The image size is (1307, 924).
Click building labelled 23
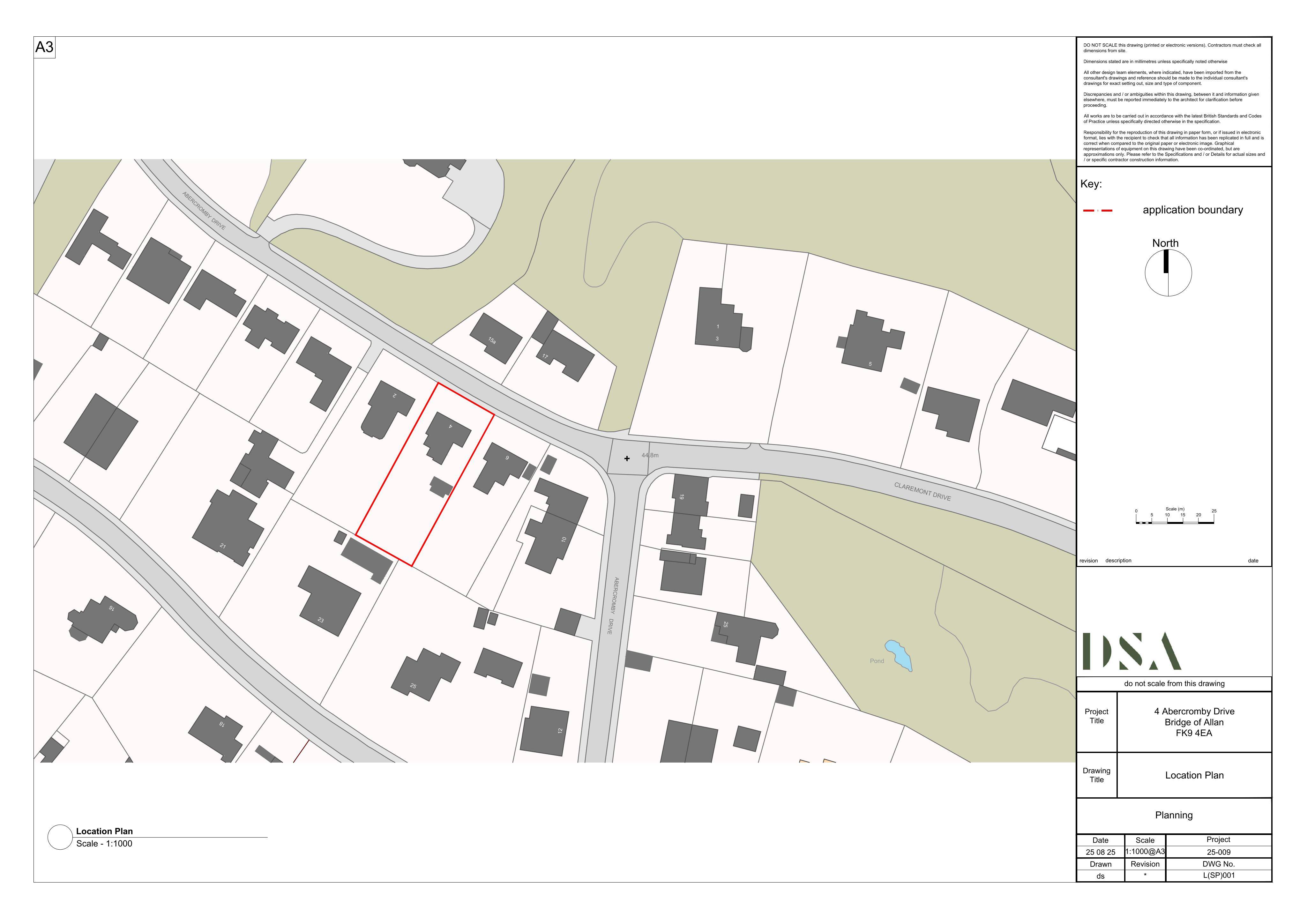point(329,600)
